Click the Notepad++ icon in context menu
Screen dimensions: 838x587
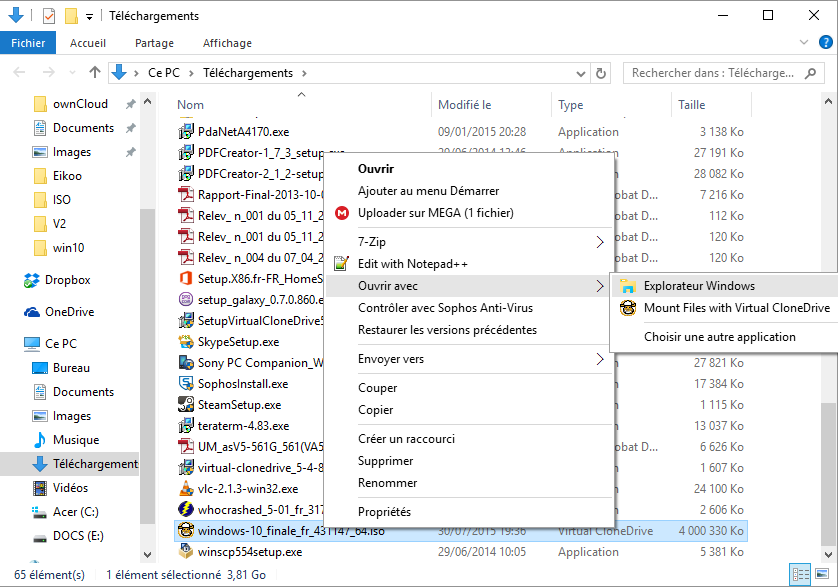342,264
